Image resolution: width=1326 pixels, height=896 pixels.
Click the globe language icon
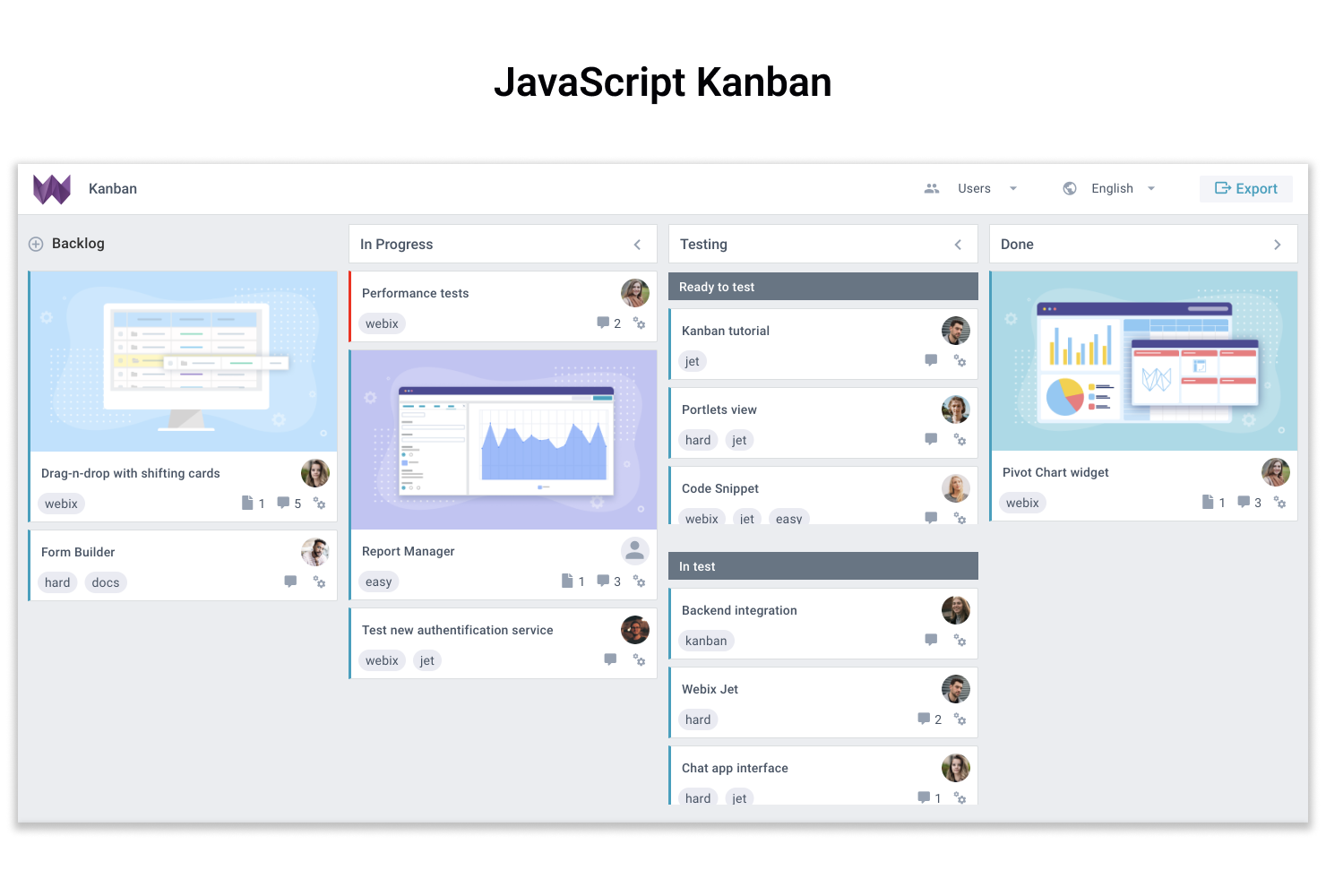(1070, 188)
